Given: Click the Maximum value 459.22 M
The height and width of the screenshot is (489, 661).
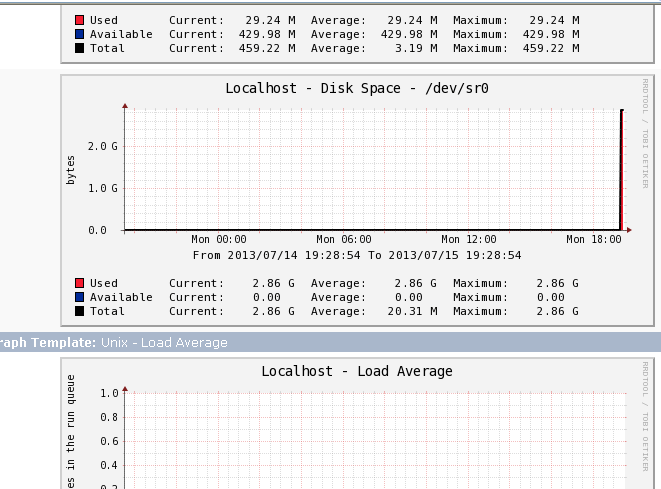Looking at the screenshot, I should coord(551,48).
